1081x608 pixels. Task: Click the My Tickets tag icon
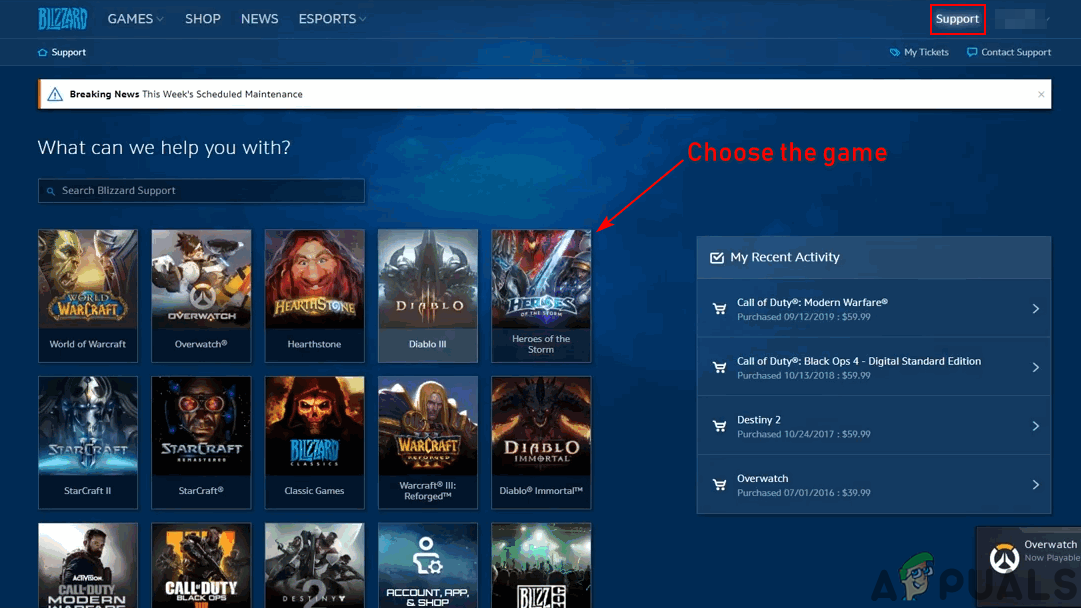(895, 52)
